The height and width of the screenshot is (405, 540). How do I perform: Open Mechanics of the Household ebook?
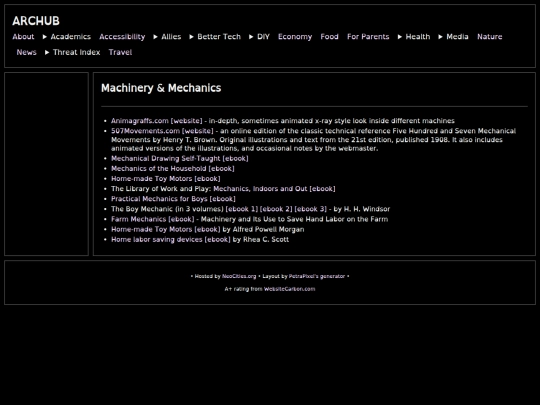[173, 168]
